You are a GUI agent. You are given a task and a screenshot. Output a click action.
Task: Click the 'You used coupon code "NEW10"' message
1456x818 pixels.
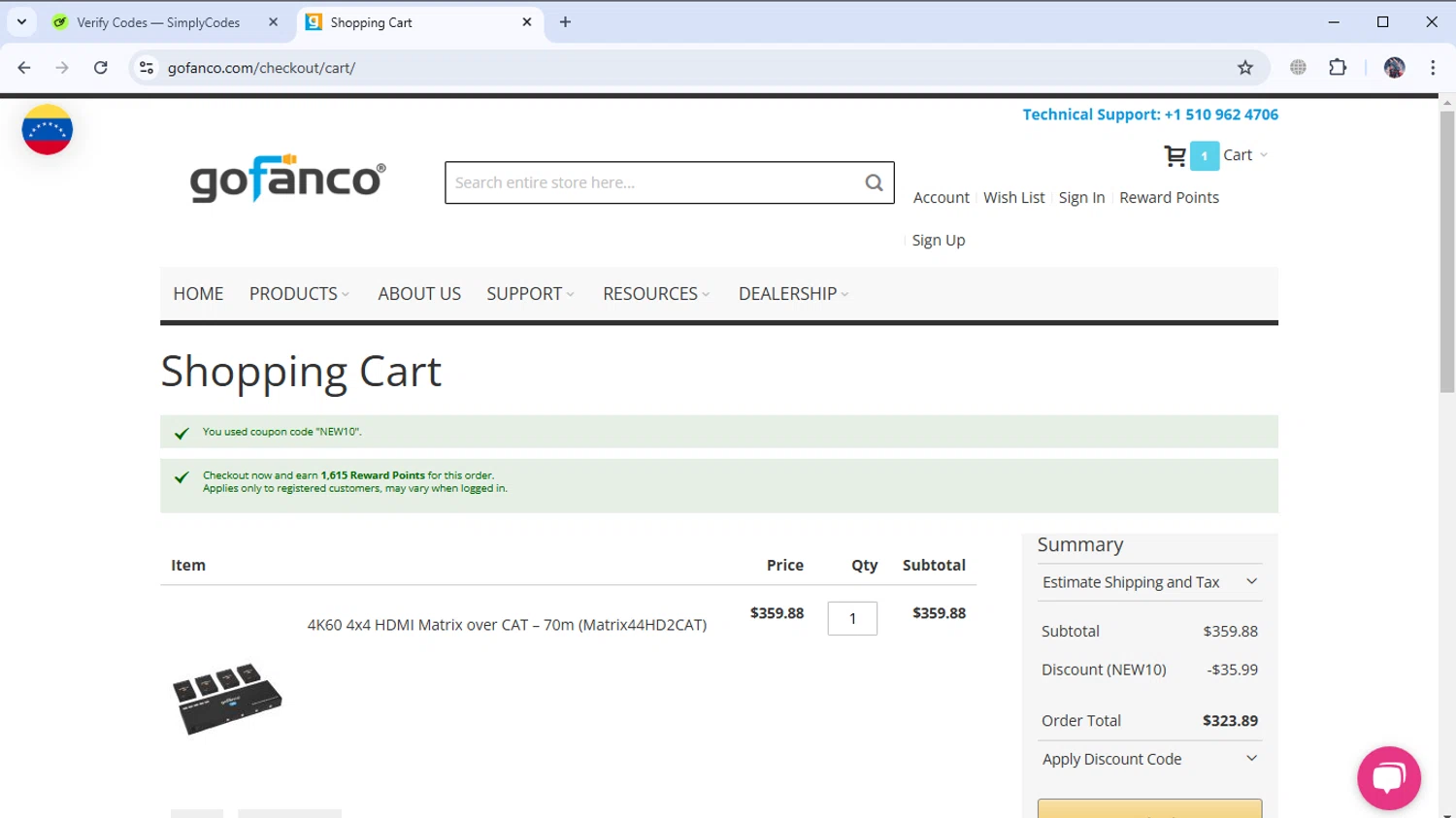click(x=282, y=432)
